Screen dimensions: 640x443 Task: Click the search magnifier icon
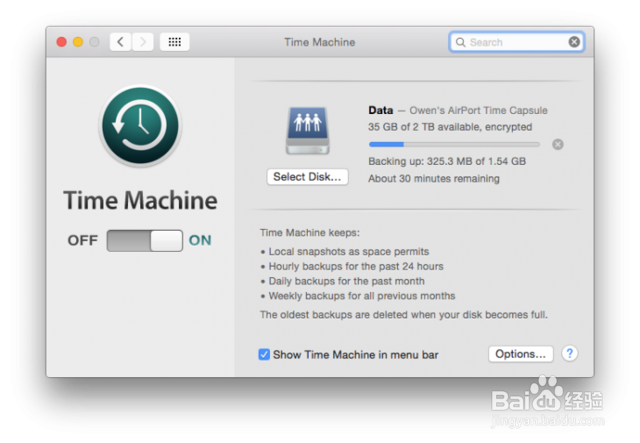[x=460, y=42]
